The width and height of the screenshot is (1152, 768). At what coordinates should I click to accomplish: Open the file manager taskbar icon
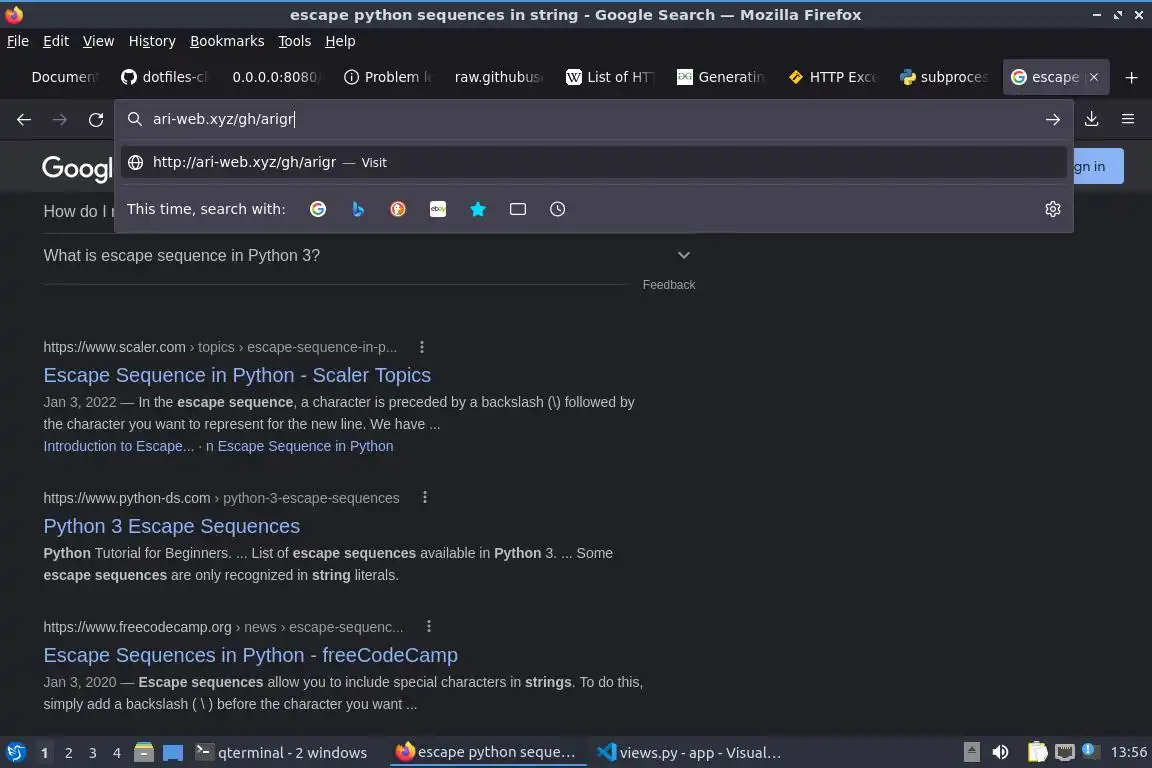click(x=144, y=752)
